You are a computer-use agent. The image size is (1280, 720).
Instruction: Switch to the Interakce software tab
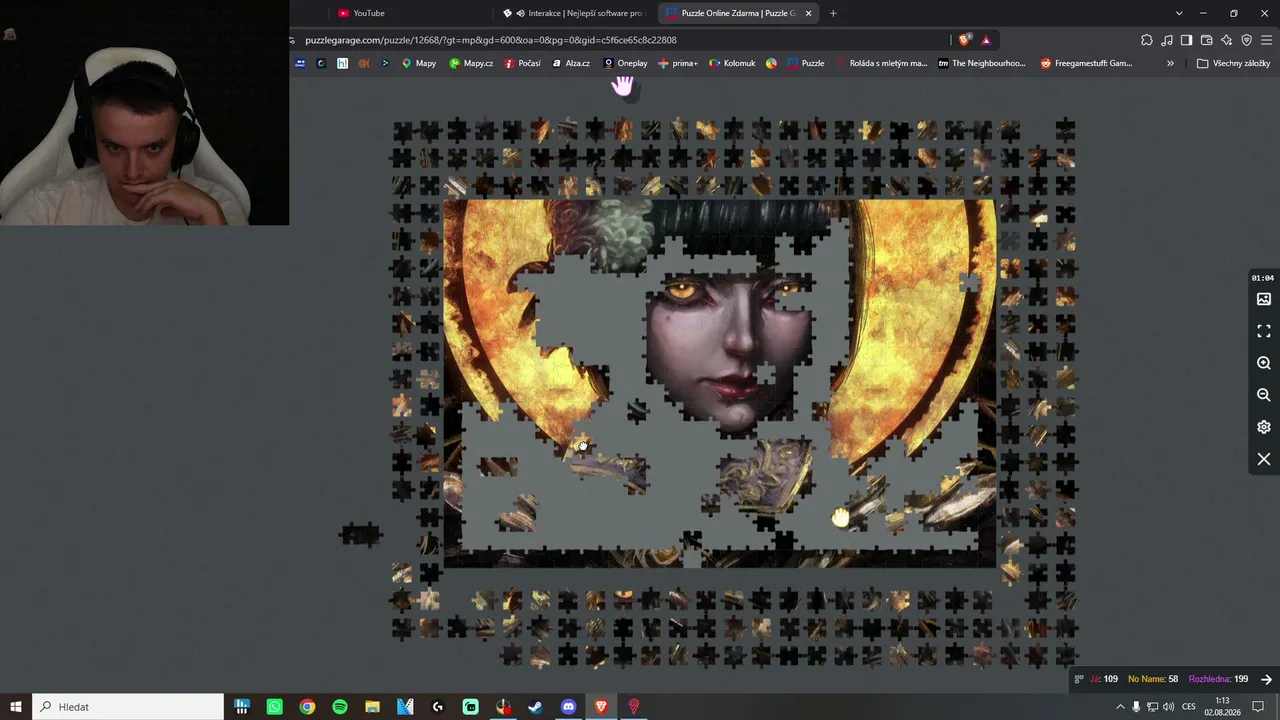[576, 13]
